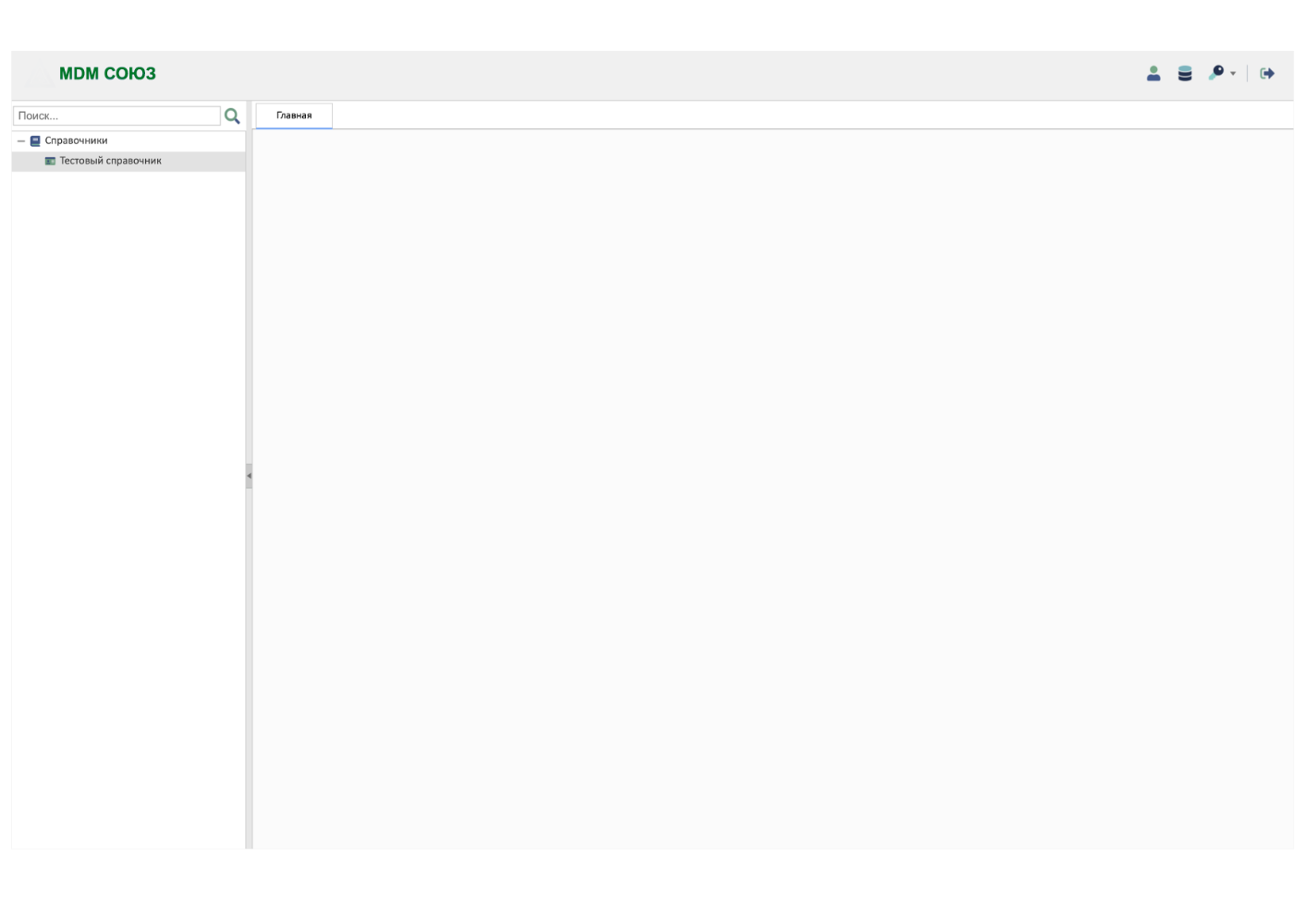Click the vertical divider between sidebar and content
The image size is (1306, 924).
[x=249, y=647]
